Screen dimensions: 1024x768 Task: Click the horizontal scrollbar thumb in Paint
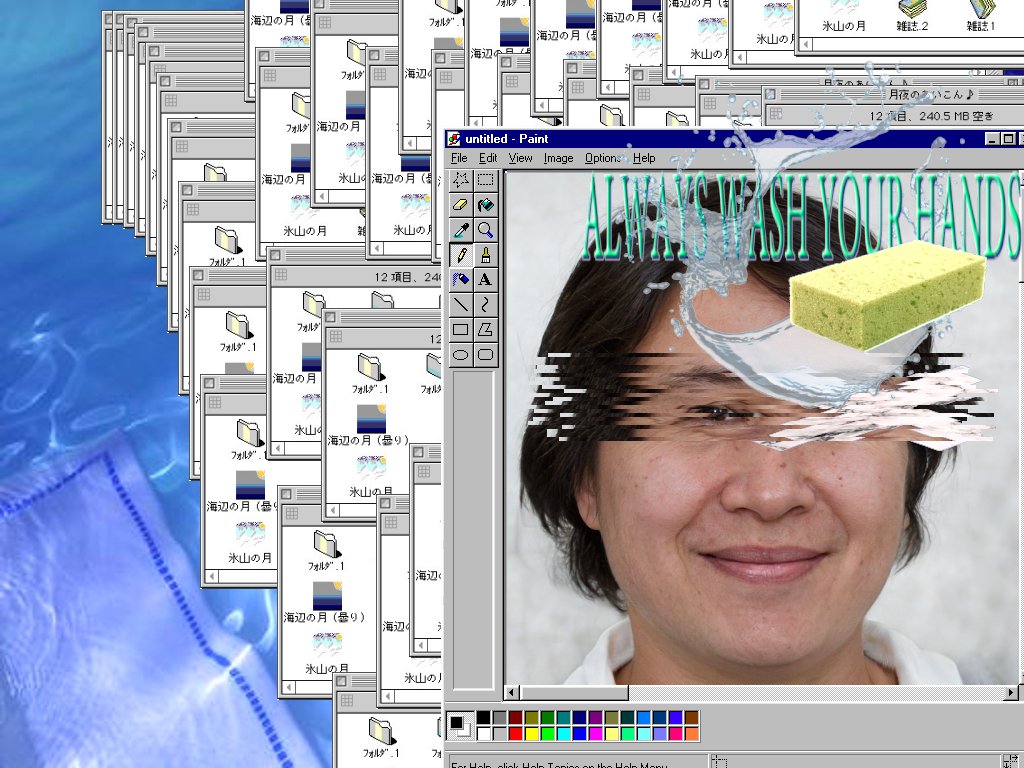pos(574,692)
